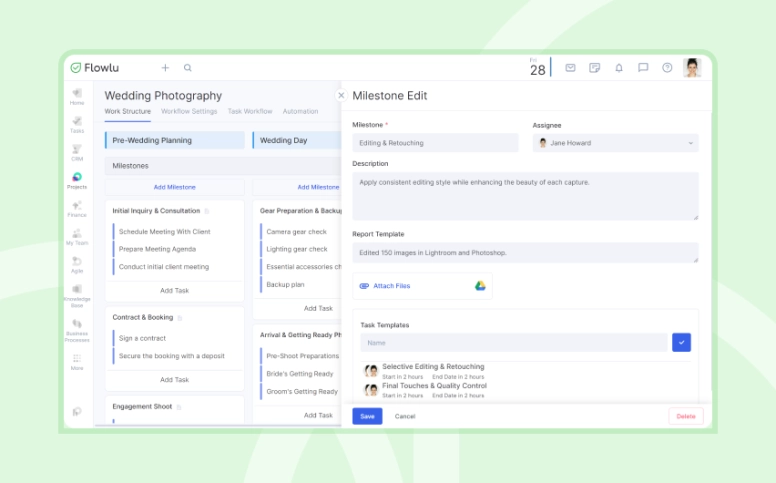Switch to the Workflow Settings tab
This screenshot has width=776, height=483.
[x=189, y=111]
